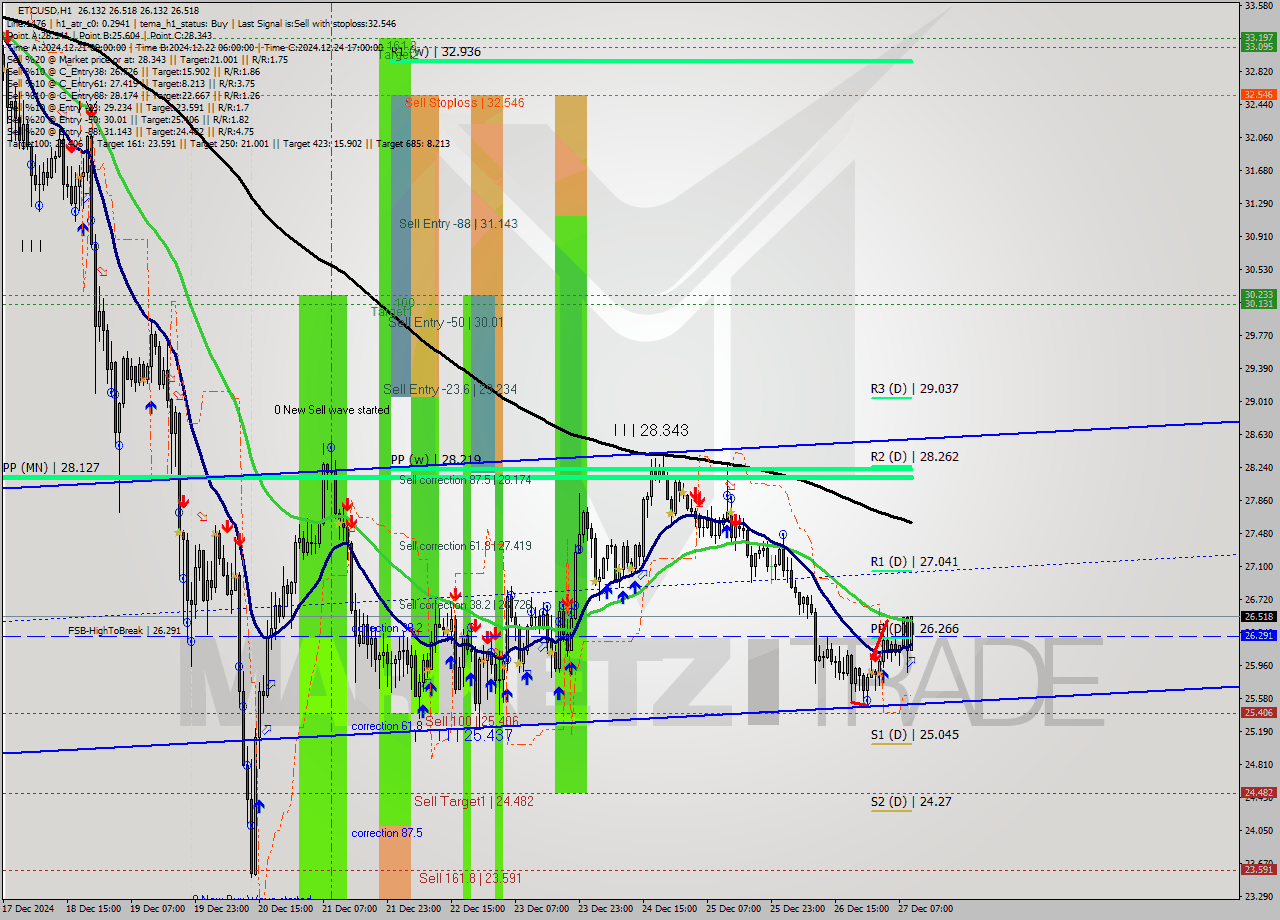Click the R1 (D) 27.041 pivot label
Viewport: 1280px width, 920px height.
coord(914,562)
